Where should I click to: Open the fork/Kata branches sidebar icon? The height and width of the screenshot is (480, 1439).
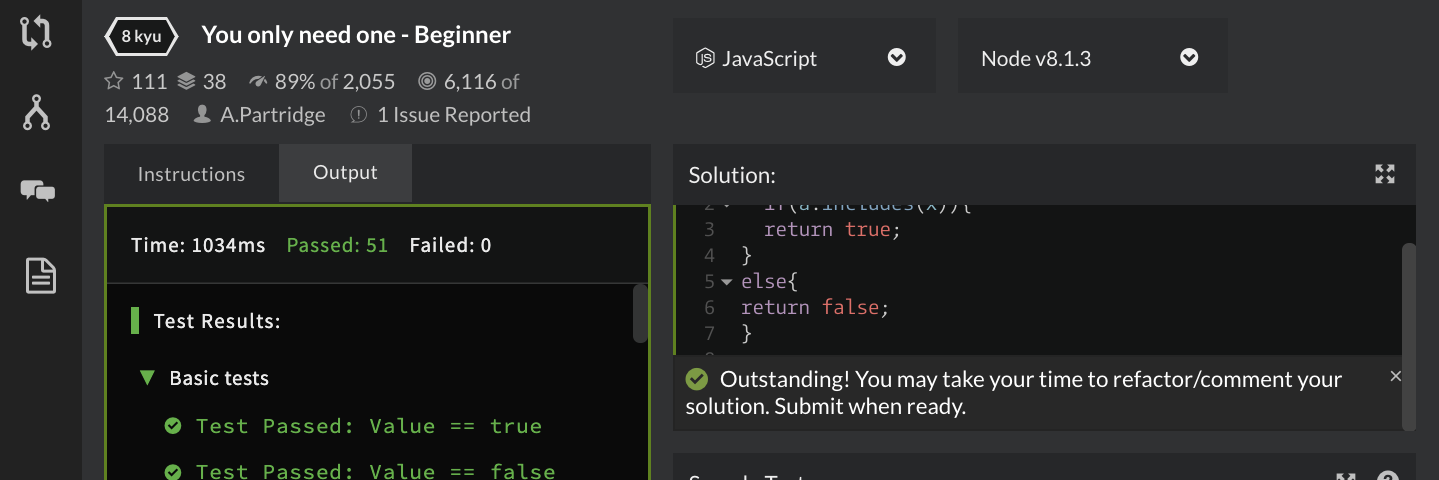click(x=37, y=112)
